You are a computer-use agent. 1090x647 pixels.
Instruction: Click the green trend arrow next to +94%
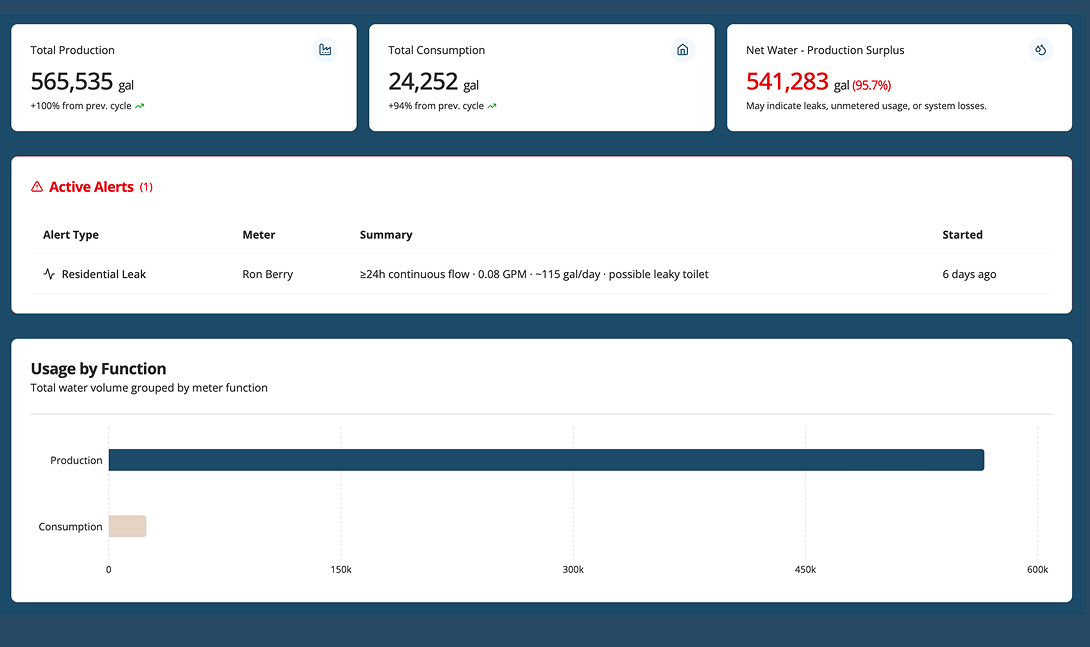coord(489,105)
